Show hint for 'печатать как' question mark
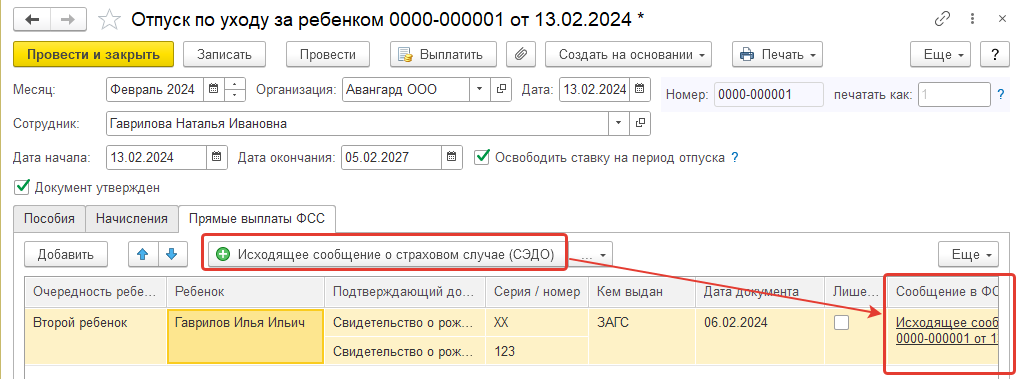 (x=1001, y=95)
